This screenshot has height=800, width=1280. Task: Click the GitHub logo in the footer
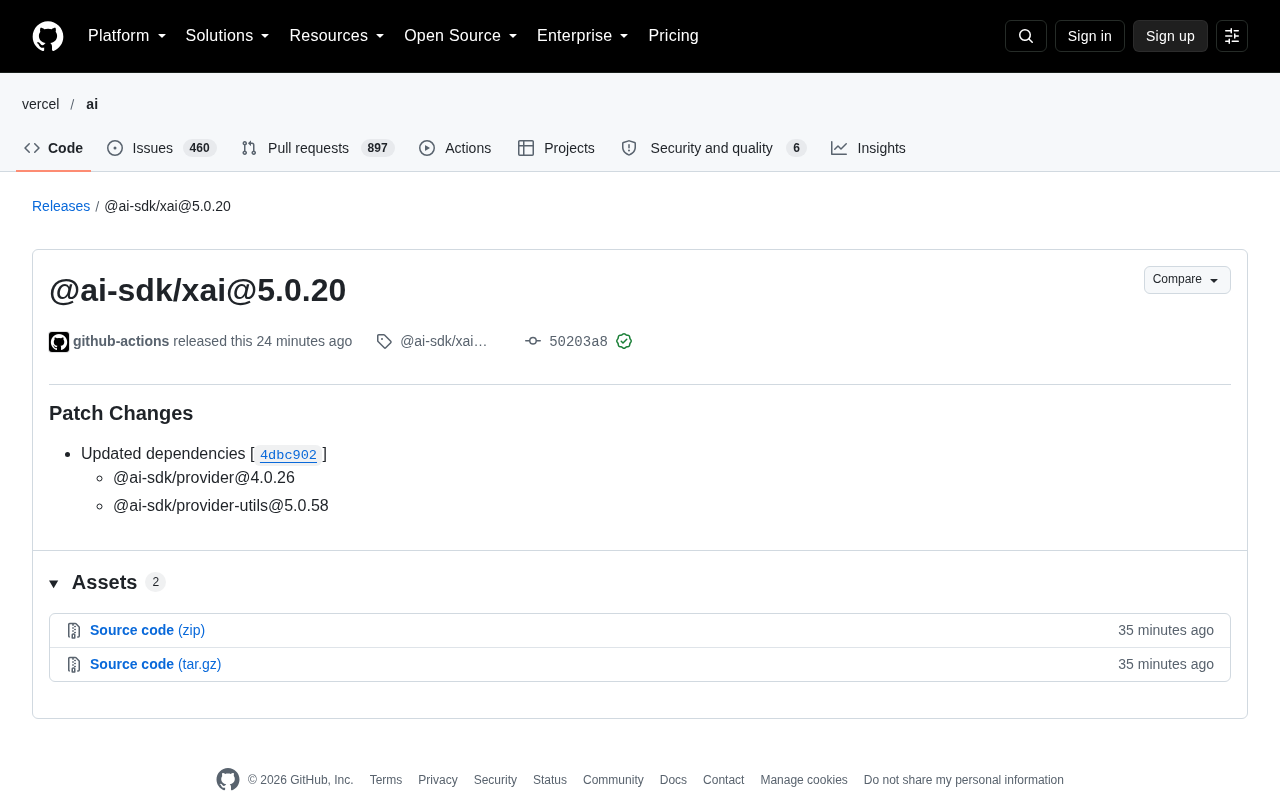(x=228, y=780)
